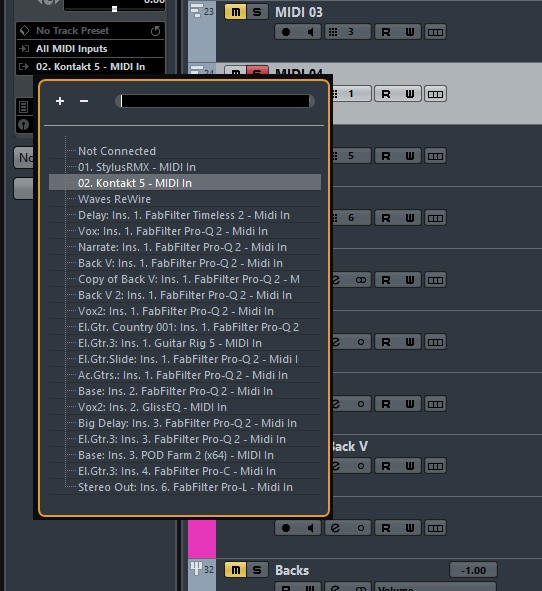Click the inspector notepad section icon

click(23, 107)
